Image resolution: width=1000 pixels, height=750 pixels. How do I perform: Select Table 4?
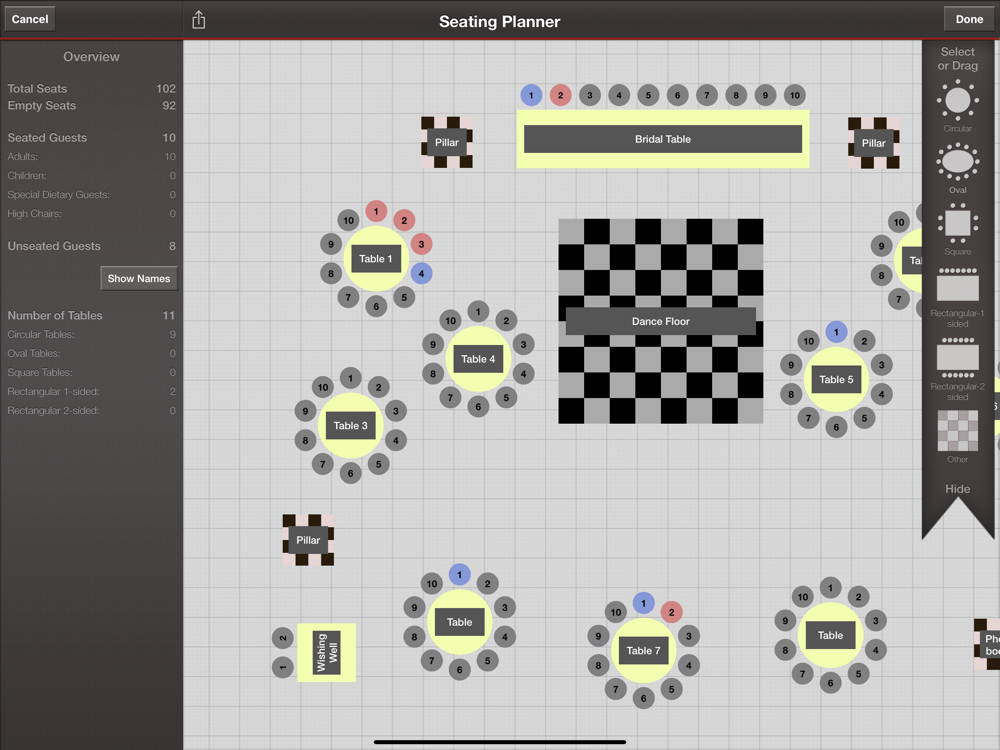point(478,359)
